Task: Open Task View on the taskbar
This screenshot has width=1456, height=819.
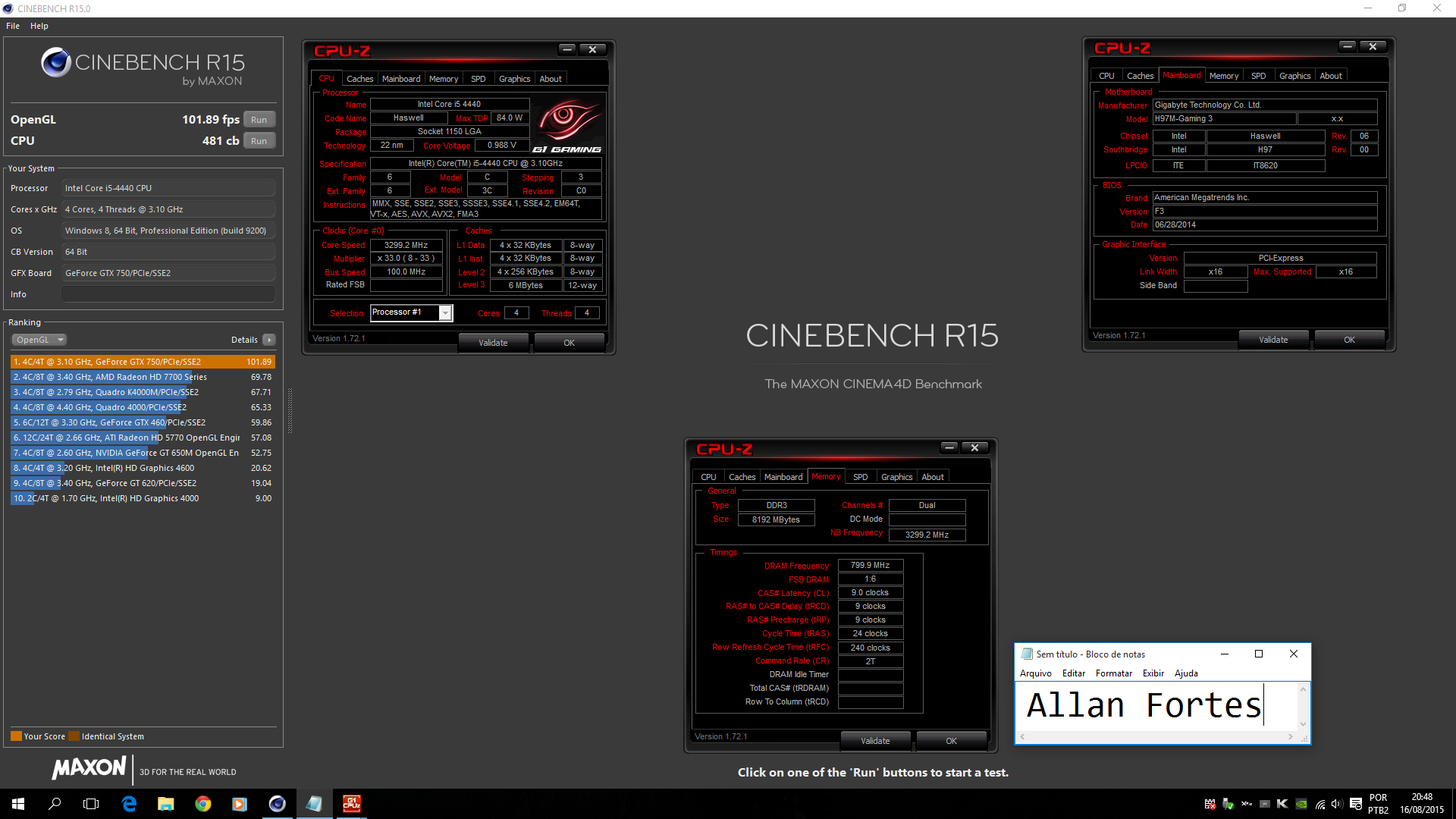Action: pyautogui.click(x=91, y=804)
